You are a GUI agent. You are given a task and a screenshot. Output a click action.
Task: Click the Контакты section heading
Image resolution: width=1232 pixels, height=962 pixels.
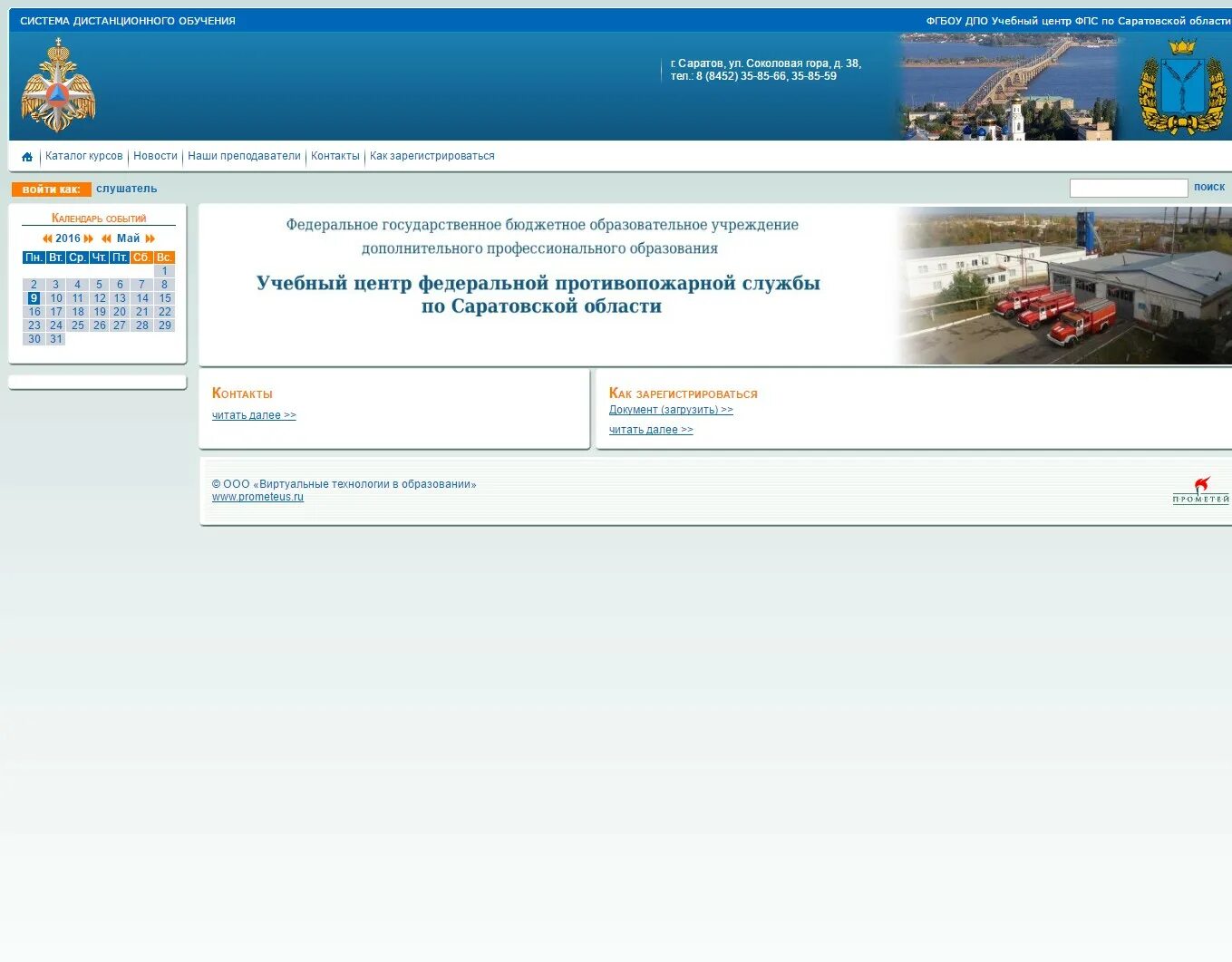pyautogui.click(x=242, y=394)
